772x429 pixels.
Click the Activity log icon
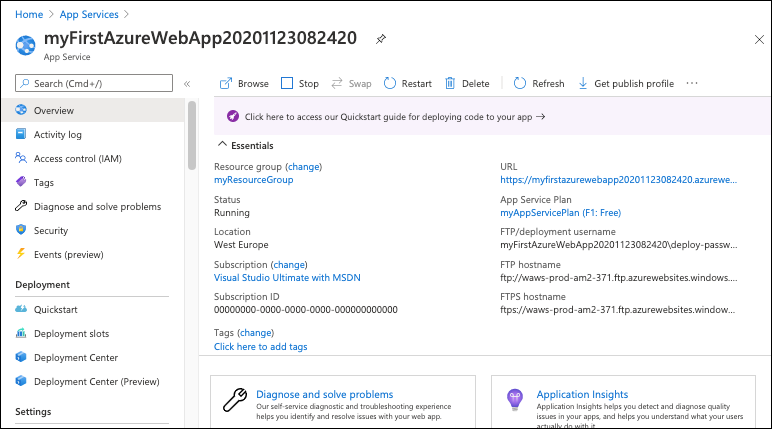coord(21,134)
